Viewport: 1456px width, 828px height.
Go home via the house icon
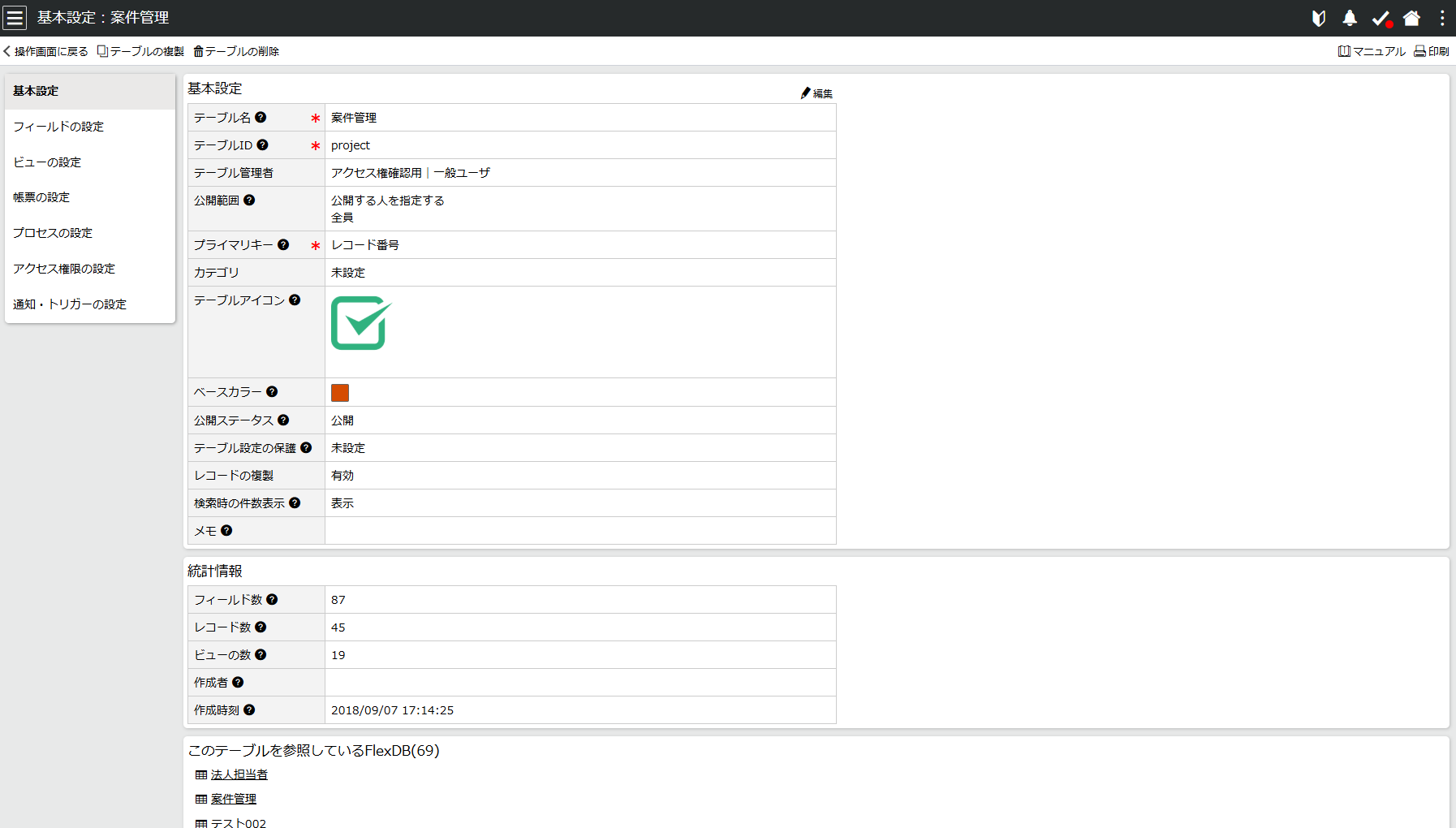pos(1411,18)
